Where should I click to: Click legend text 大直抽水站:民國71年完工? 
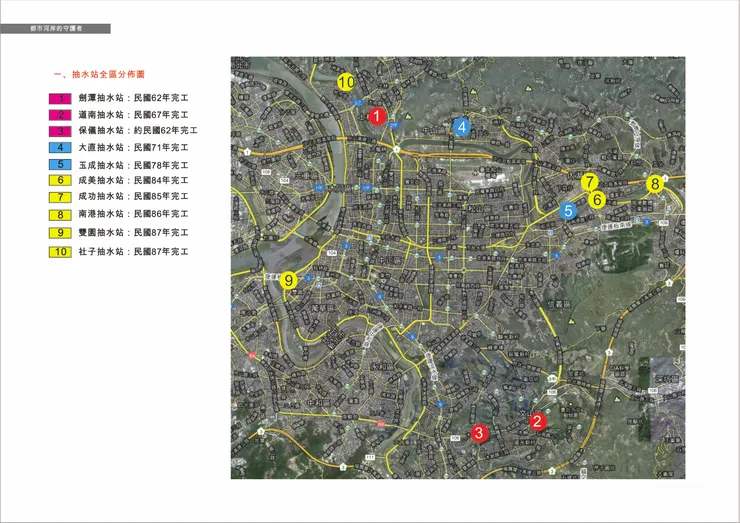click(134, 148)
